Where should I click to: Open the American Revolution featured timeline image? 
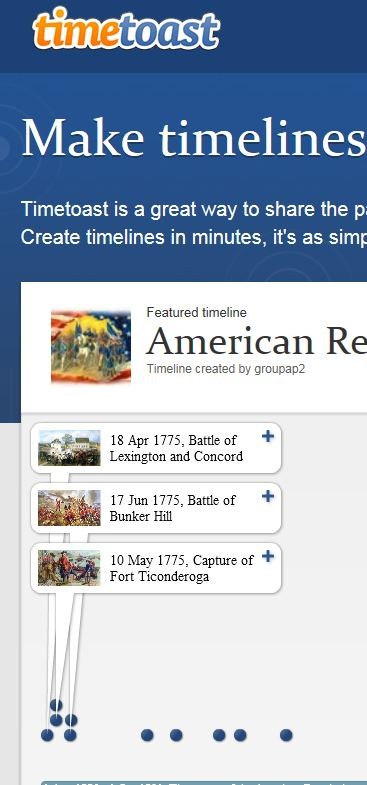91,347
